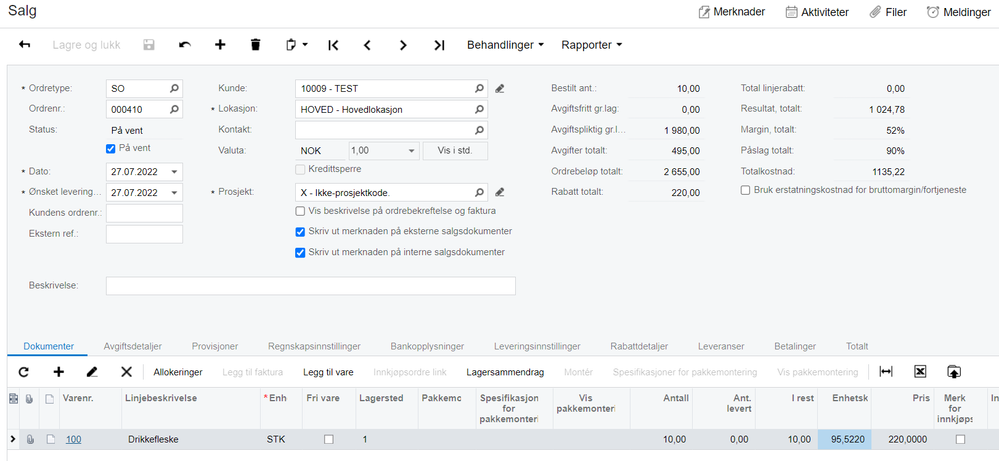Click the Excel export icon in grid toolbar

[919, 372]
